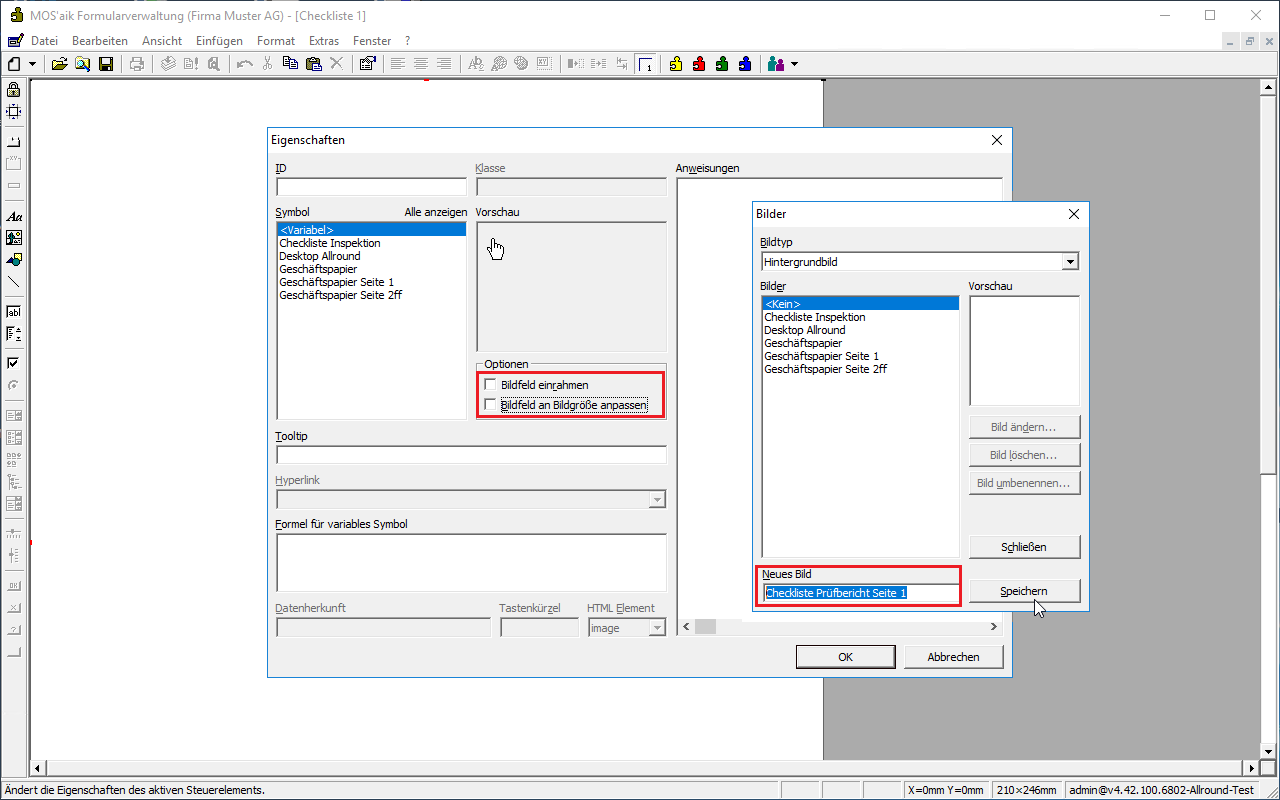Click the Paste clipboard toolbar icon

coord(313,64)
